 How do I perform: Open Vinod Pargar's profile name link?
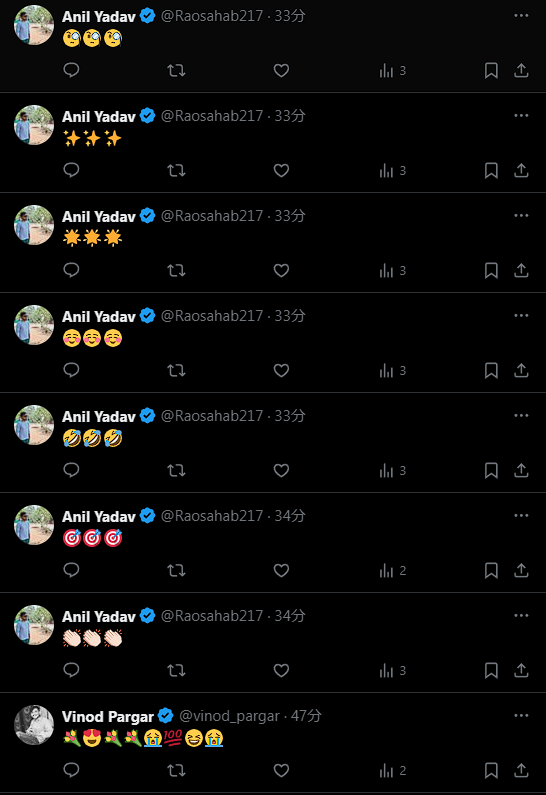click(x=107, y=716)
